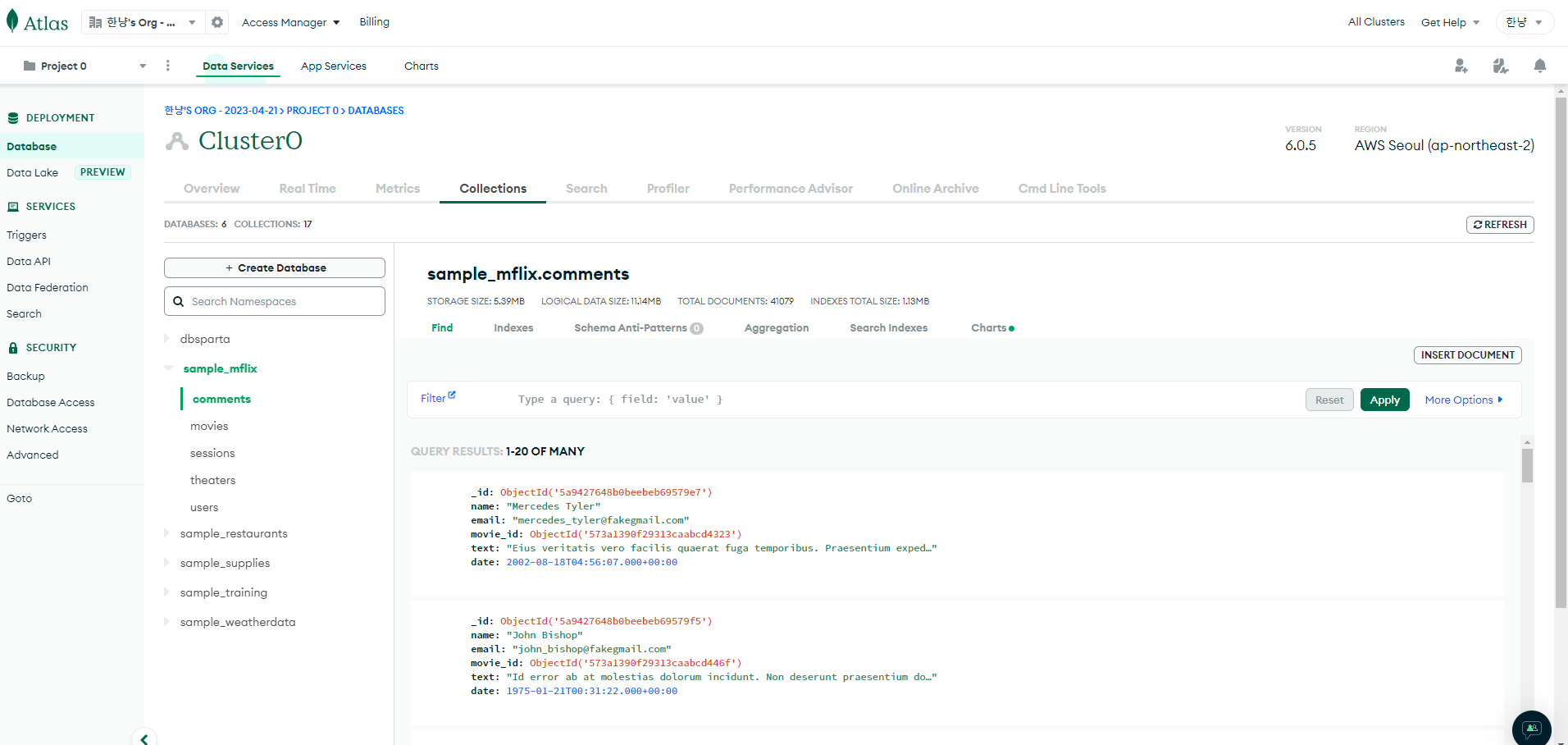
Task: Open the Schema Anti-Patterns tab
Action: click(x=639, y=328)
